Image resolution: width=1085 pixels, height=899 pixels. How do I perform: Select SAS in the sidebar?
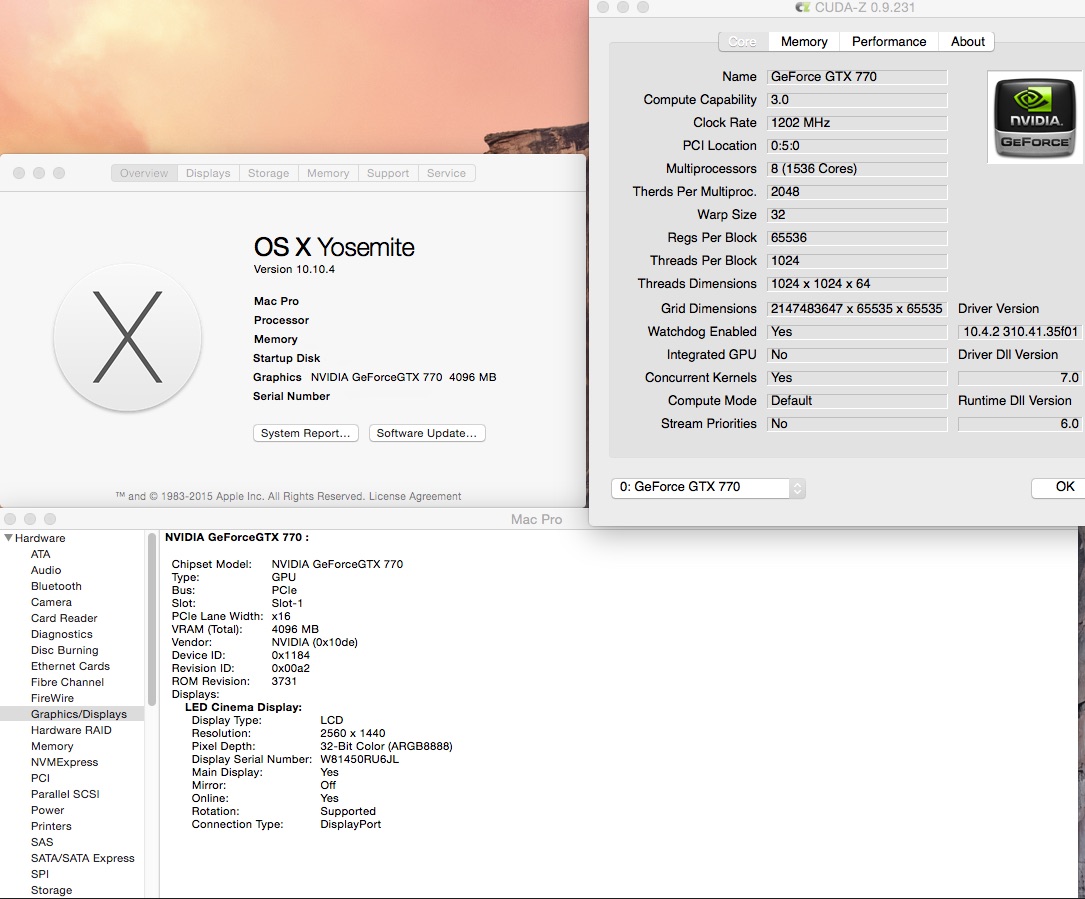click(x=42, y=842)
